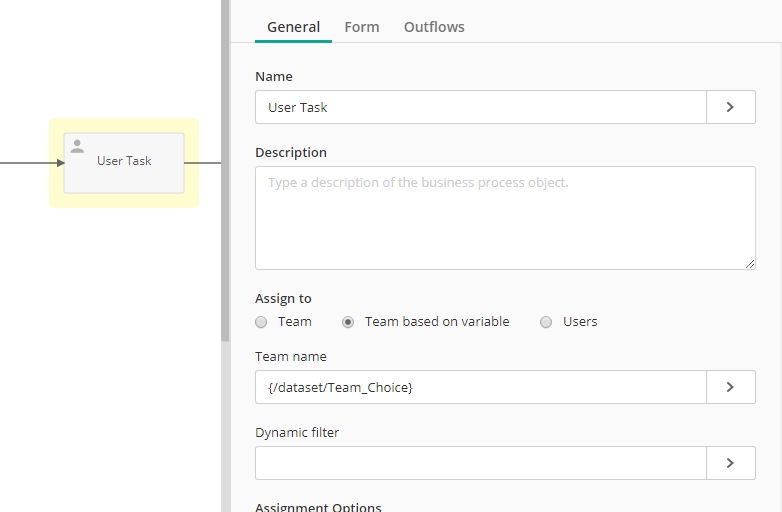
Task: Open the Form tab
Action: pyautogui.click(x=362, y=27)
